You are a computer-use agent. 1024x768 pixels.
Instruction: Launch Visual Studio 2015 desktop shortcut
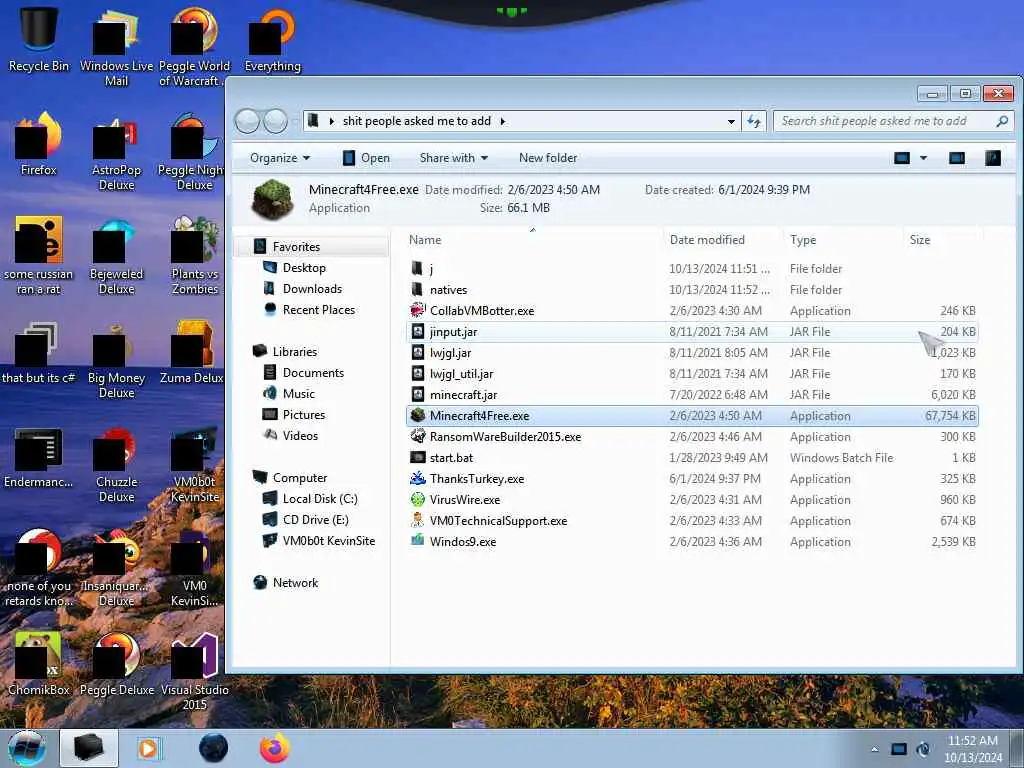tap(194, 671)
